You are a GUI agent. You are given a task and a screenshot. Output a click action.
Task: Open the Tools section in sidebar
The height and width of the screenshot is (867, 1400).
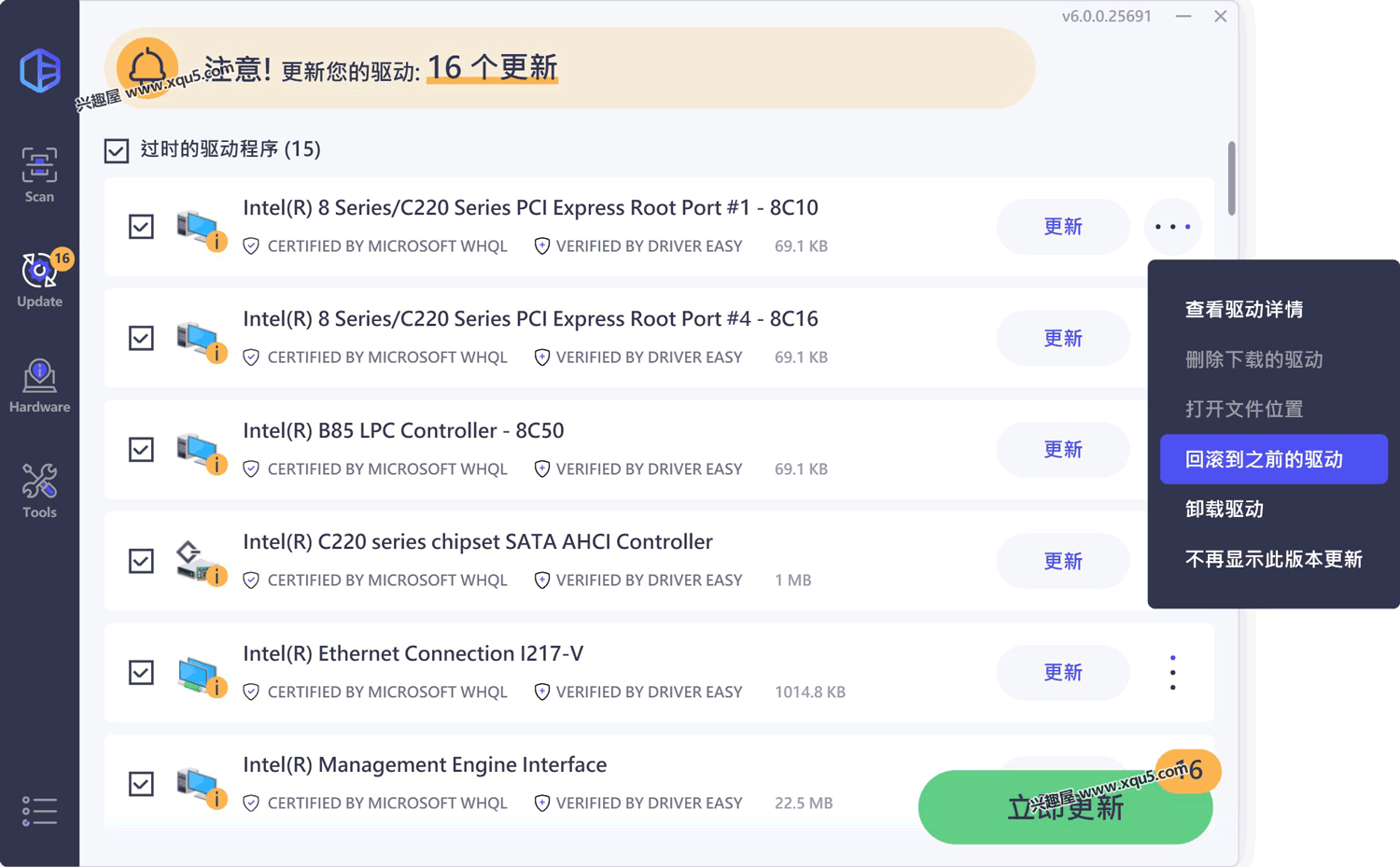point(39,491)
